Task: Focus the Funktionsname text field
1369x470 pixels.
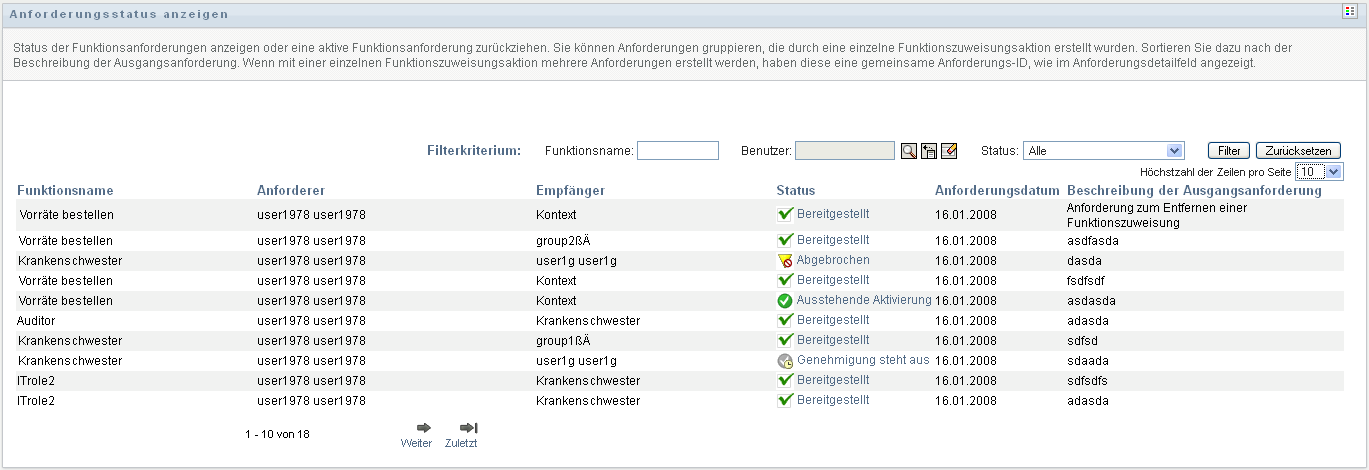Action: (677, 151)
